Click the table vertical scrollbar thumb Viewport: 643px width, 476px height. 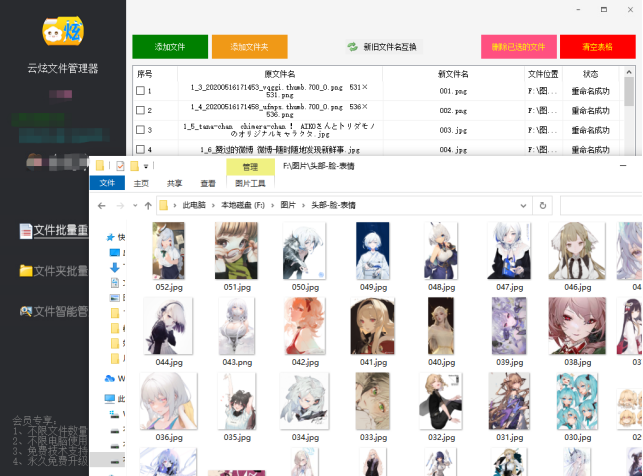click(x=629, y=92)
